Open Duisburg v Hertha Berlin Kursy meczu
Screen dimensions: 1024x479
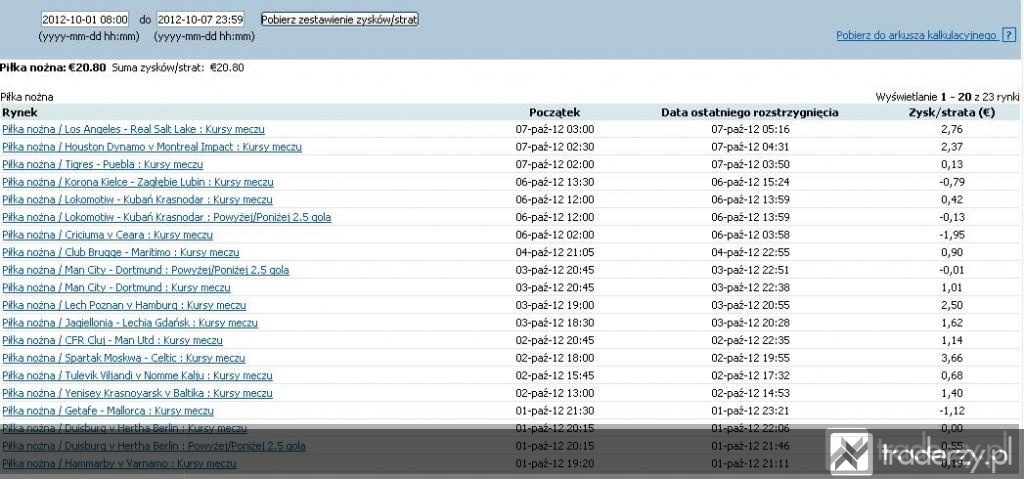(125, 429)
